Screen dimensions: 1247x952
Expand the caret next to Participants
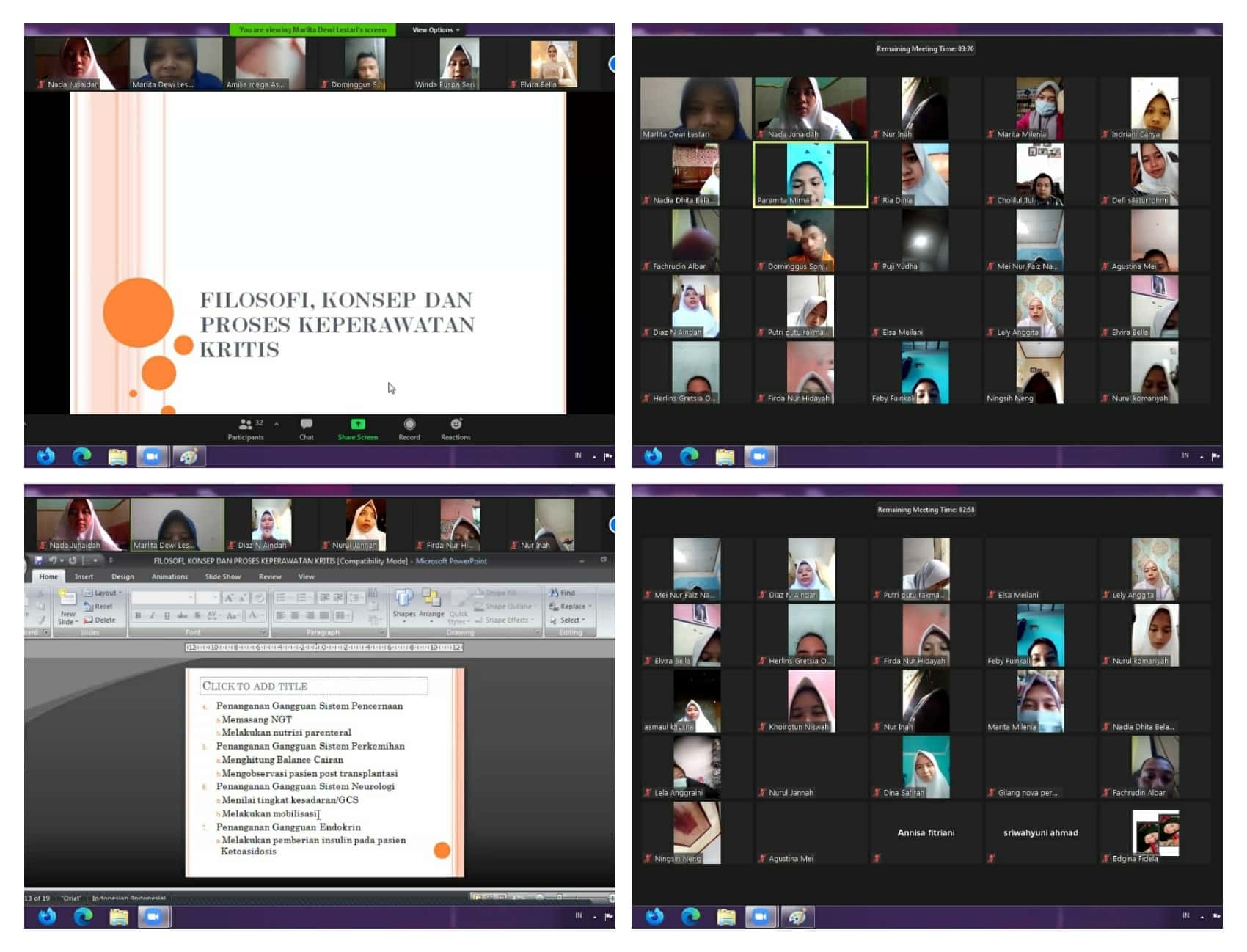coord(277,425)
